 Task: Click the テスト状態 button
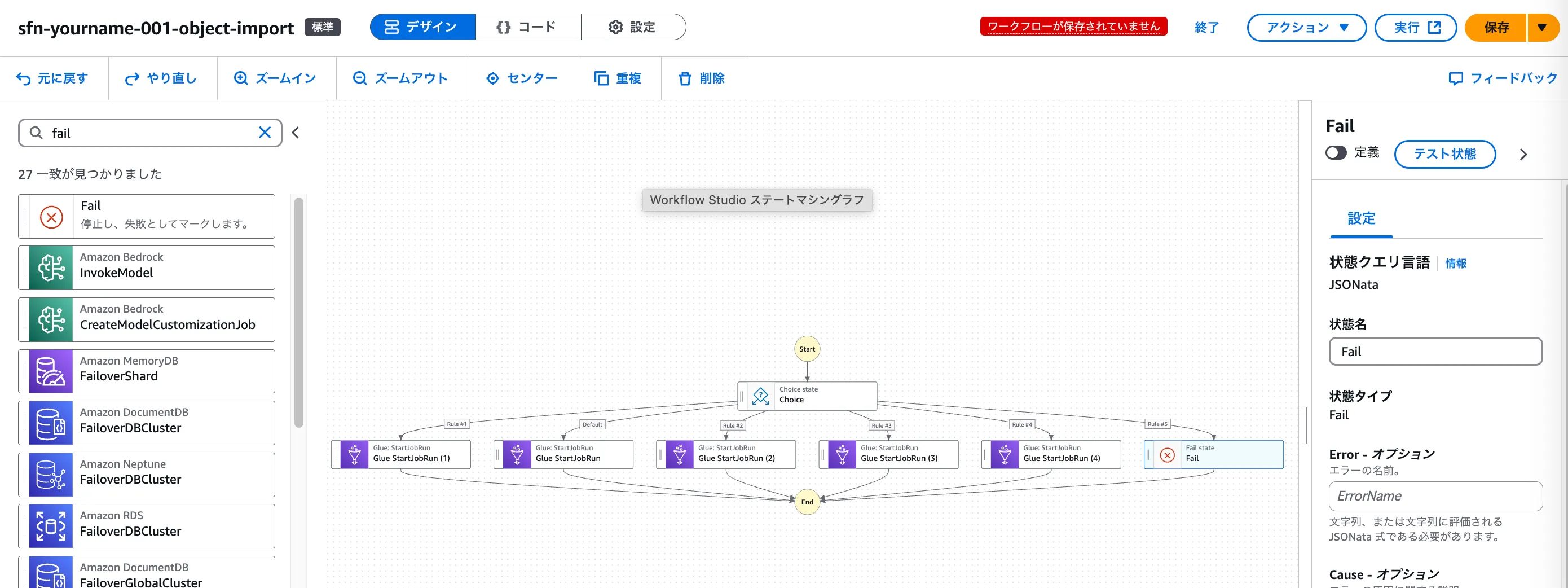pyautogui.click(x=1444, y=154)
